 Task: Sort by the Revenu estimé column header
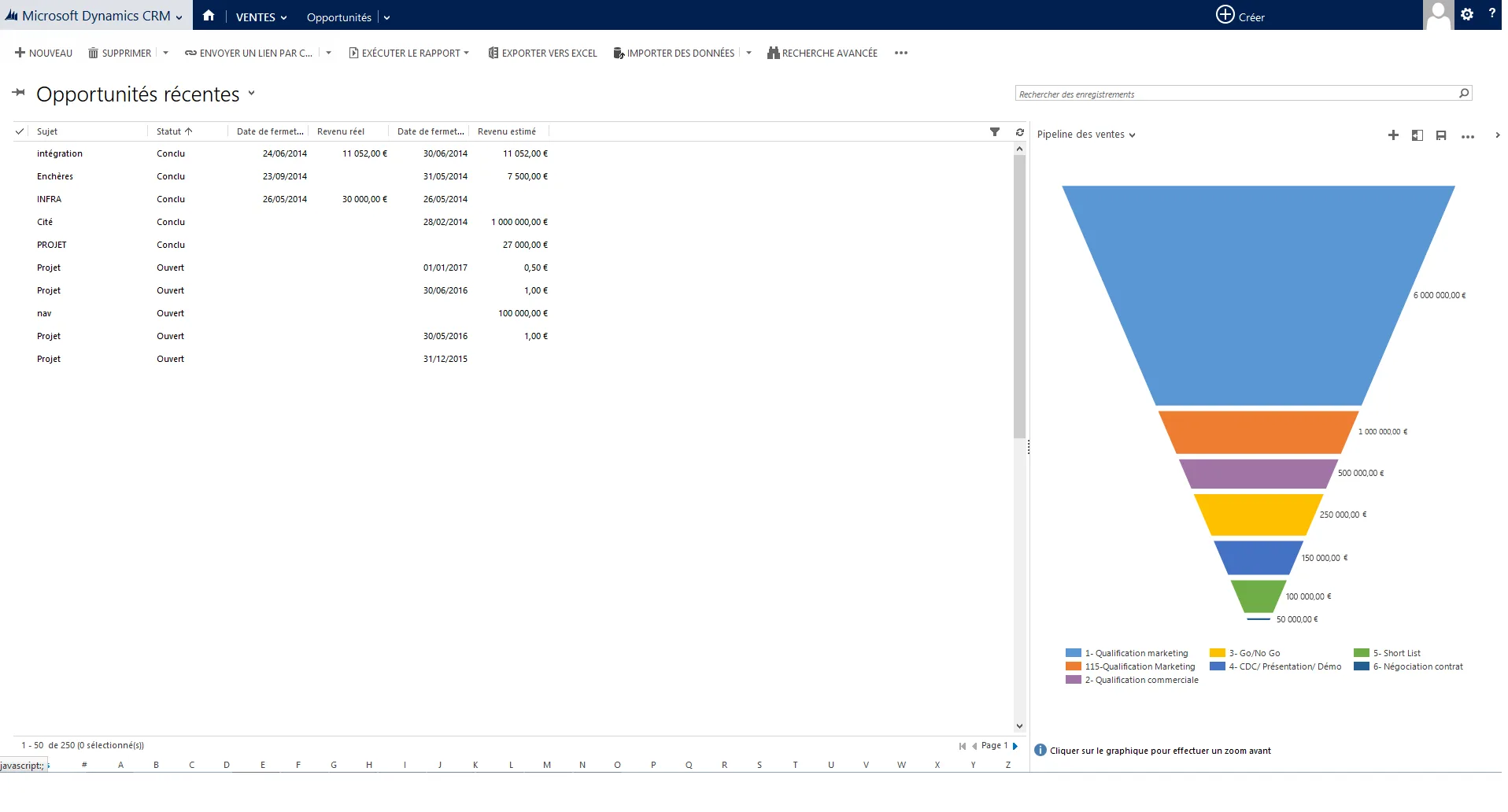click(507, 131)
